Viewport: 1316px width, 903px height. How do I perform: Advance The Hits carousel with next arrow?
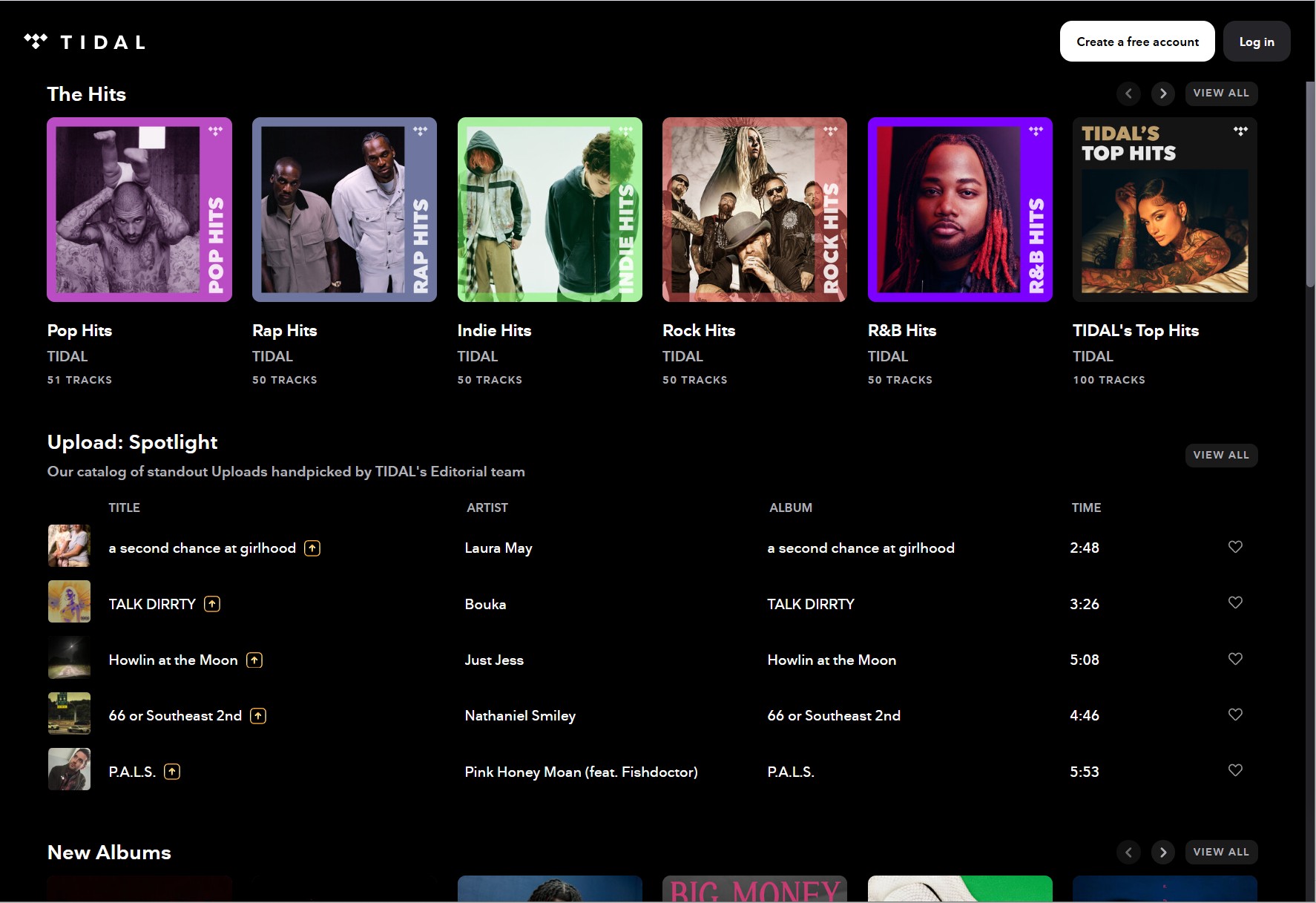tap(1163, 93)
